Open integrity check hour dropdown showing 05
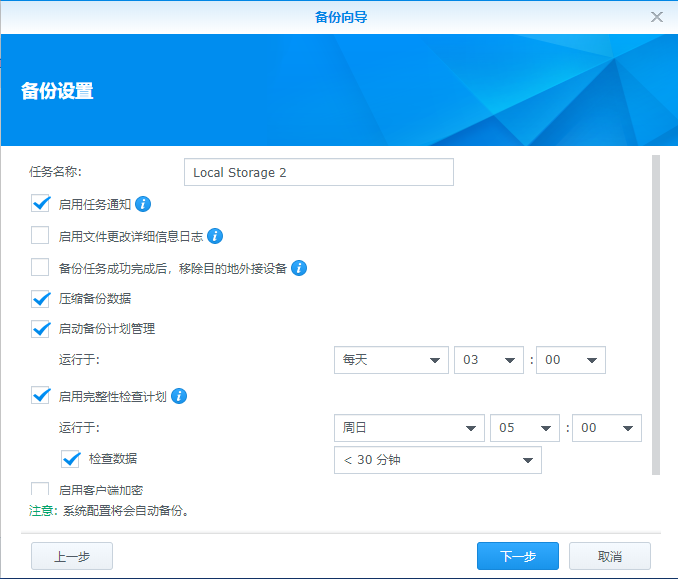 coord(525,428)
